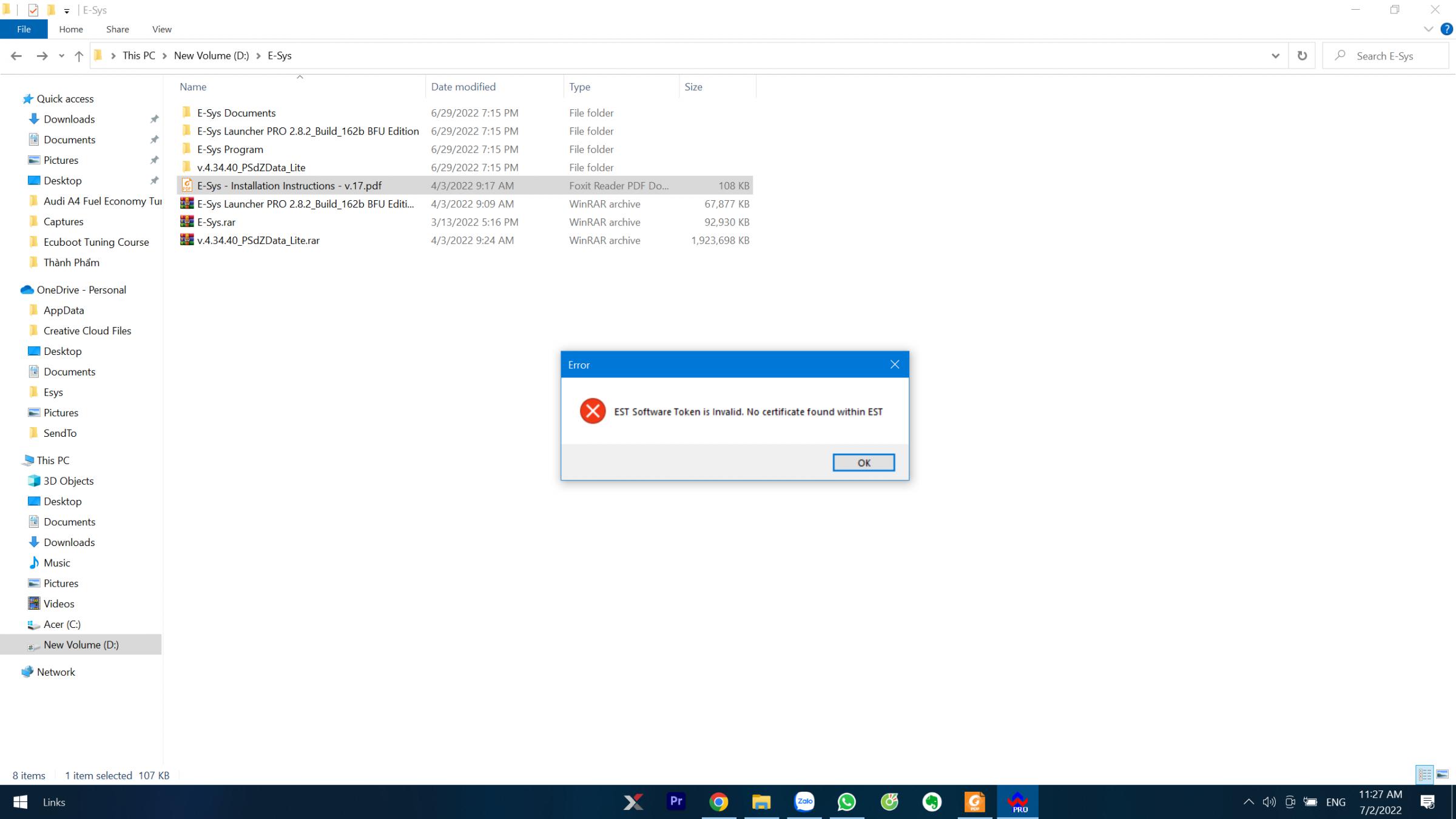Click OK to dismiss the EST error

tap(864, 462)
